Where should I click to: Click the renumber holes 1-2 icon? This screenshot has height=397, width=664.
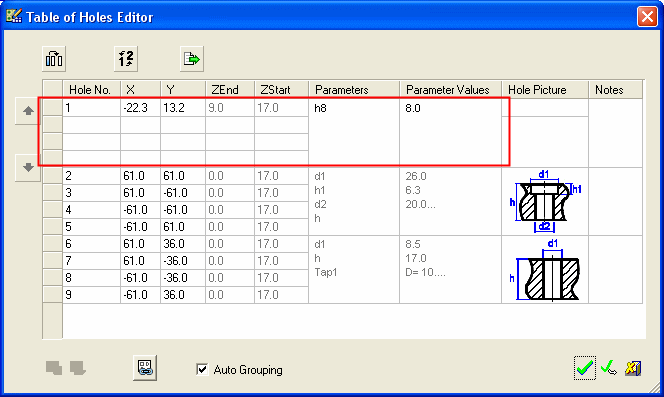126,58
